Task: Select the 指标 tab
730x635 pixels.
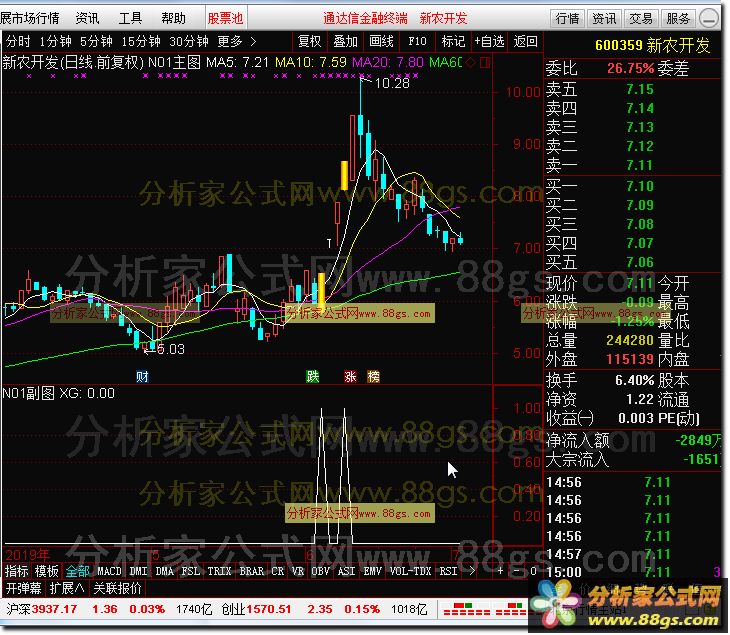Action: 17,570
